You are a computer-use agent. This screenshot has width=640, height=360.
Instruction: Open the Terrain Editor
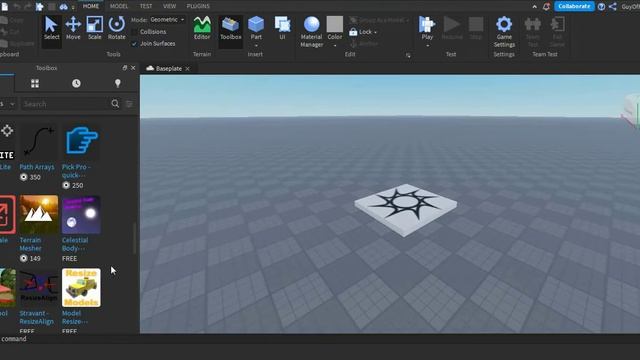(x=202, y=29)
